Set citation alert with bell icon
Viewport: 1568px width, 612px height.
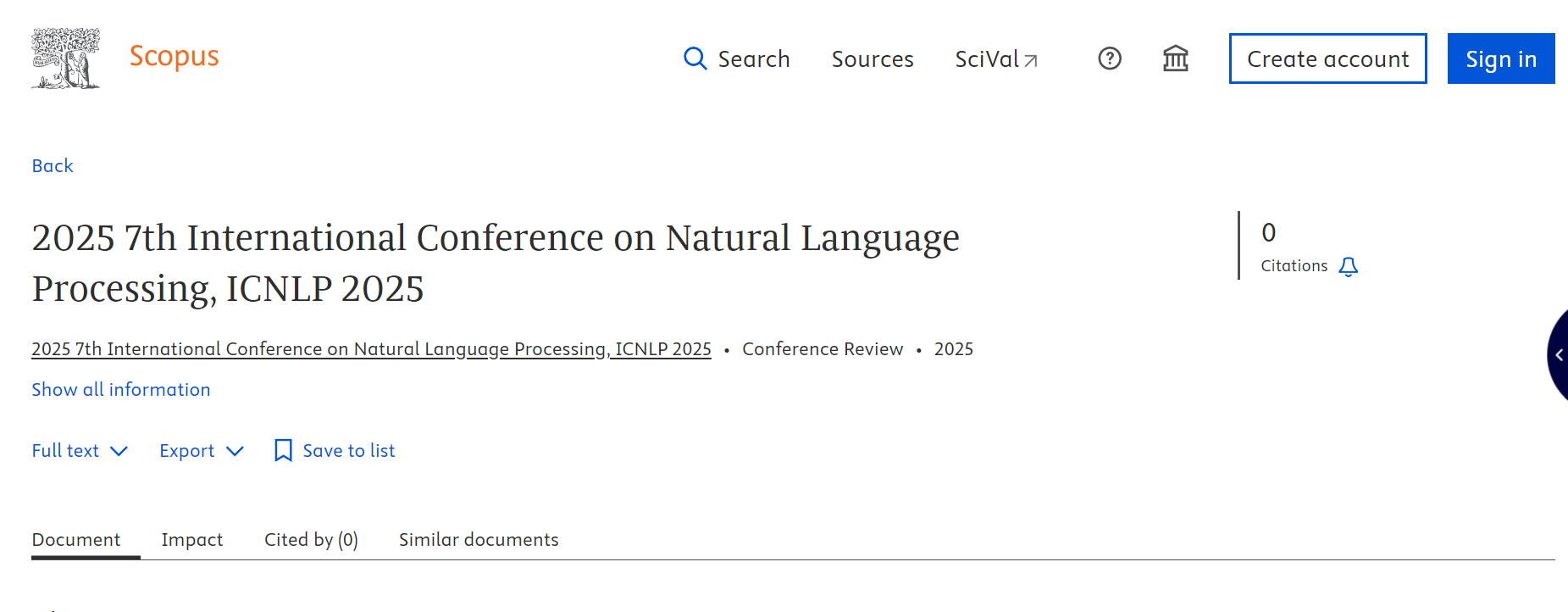tap(1348, 267)
